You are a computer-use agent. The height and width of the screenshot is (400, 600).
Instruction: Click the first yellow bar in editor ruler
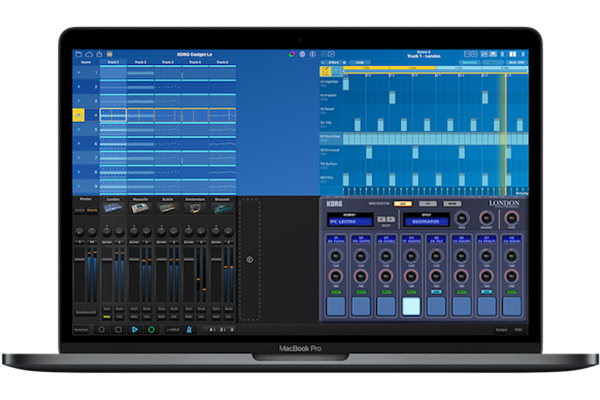(366, 68)
